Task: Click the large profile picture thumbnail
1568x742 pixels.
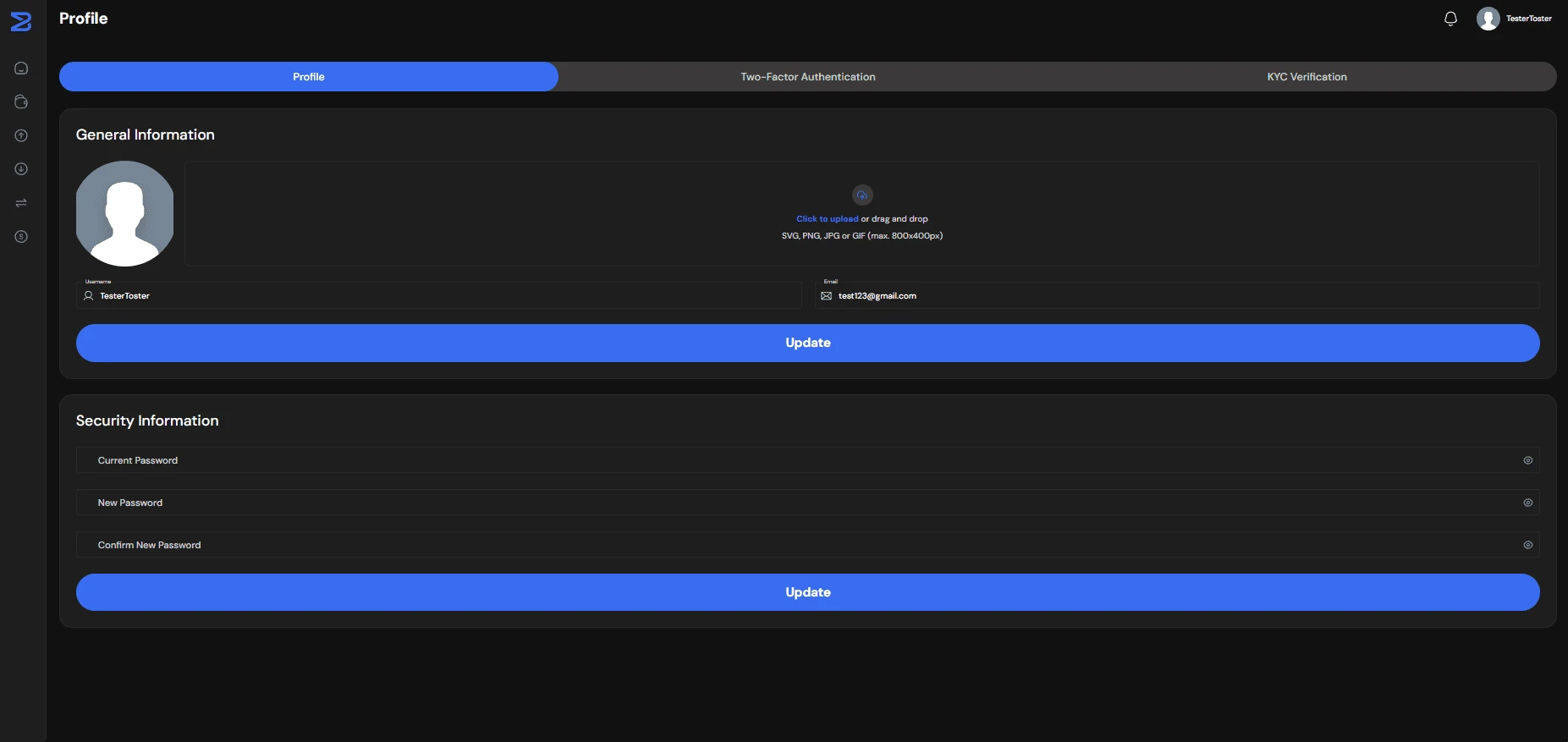Action: (x=125, y=213)
